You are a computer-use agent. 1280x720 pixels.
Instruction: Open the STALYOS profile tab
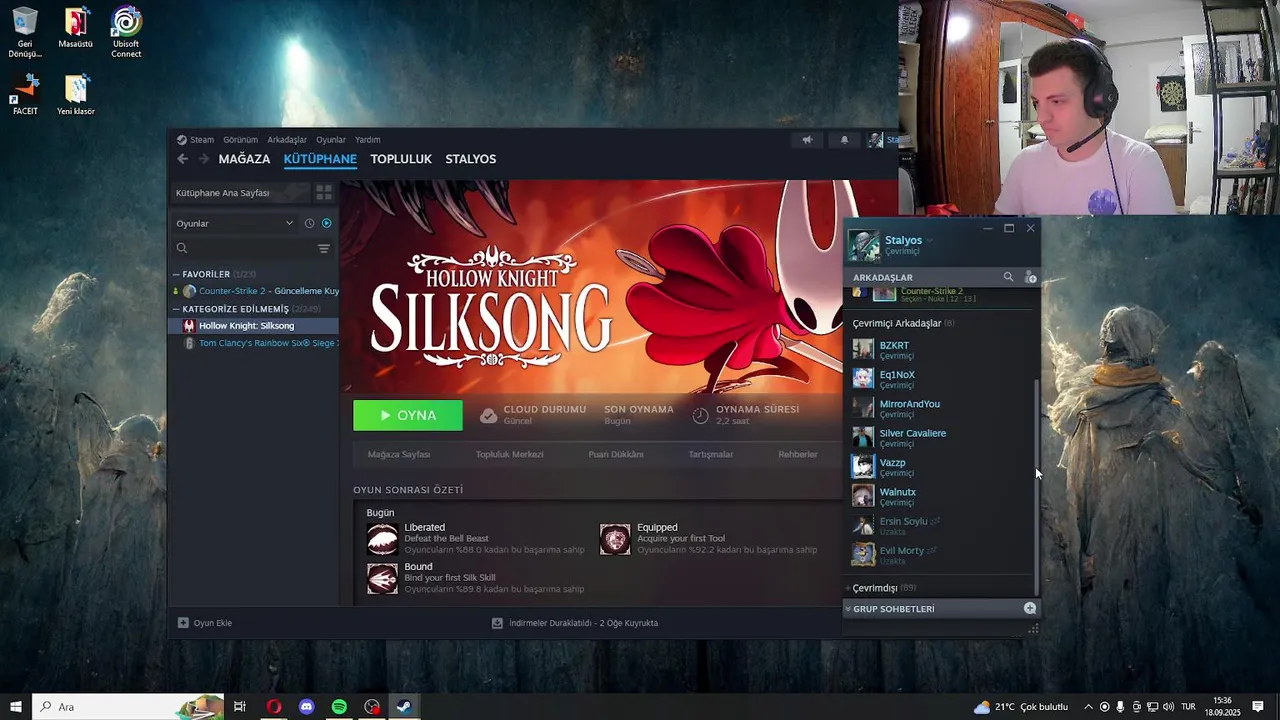[470, 159]
